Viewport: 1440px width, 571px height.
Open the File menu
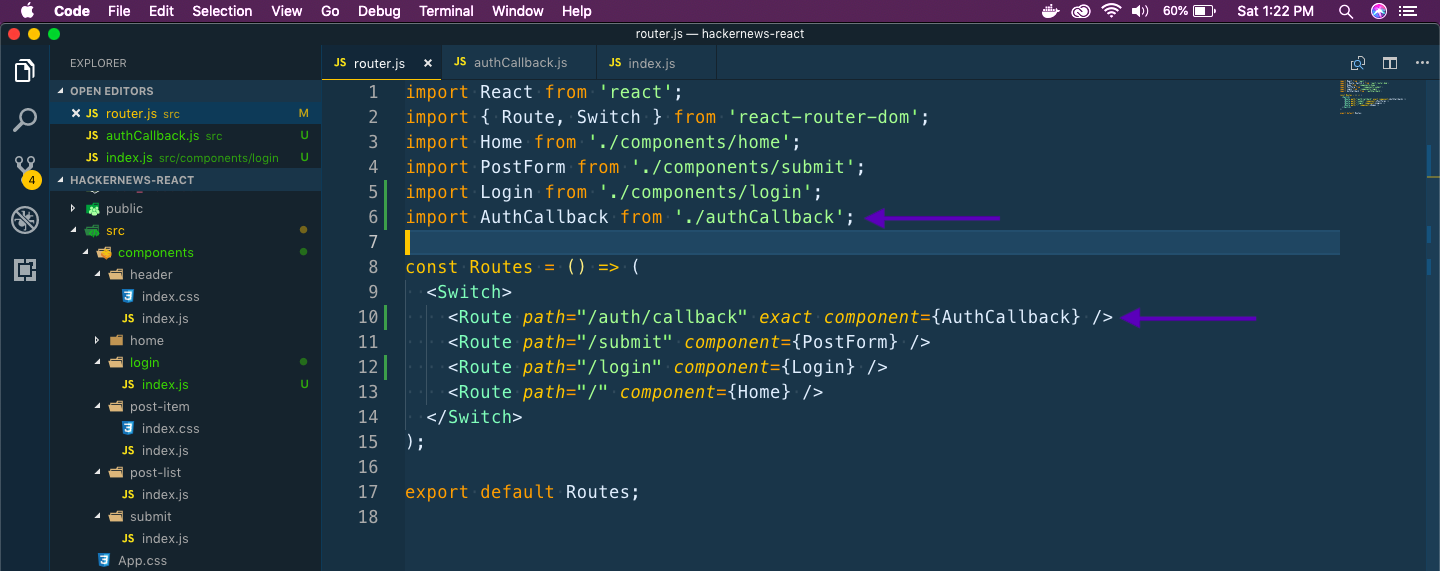(119, 11)
